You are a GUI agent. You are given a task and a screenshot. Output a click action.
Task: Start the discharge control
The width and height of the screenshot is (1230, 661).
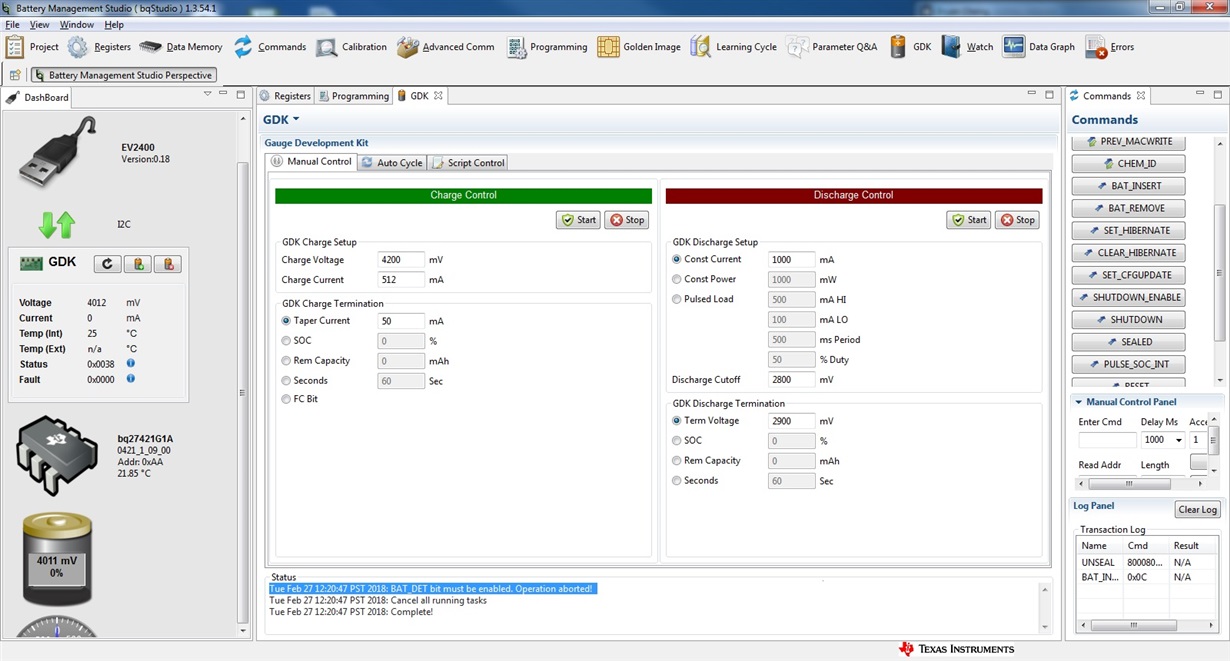(970, 220)
